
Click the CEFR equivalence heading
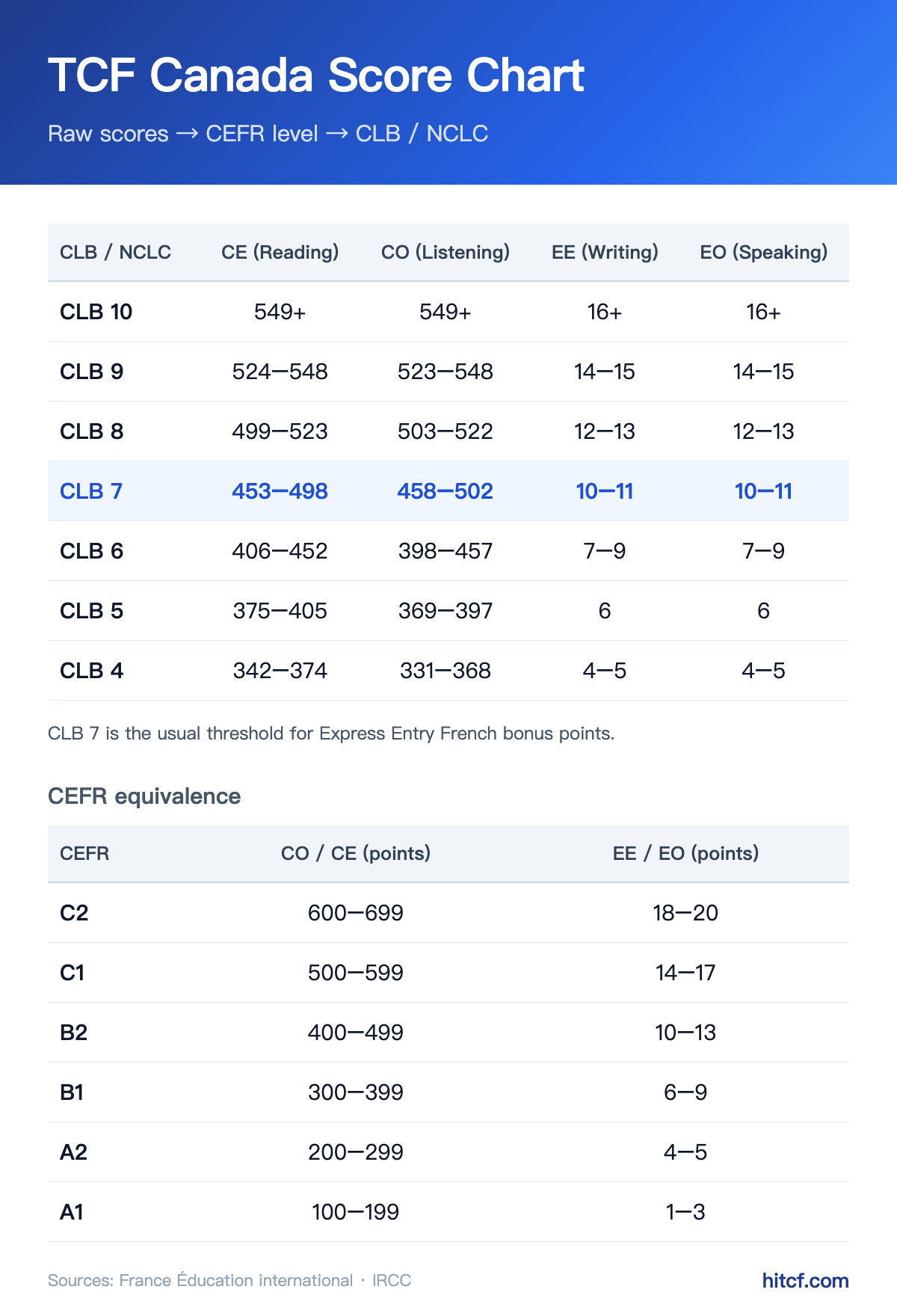point(144,796)
